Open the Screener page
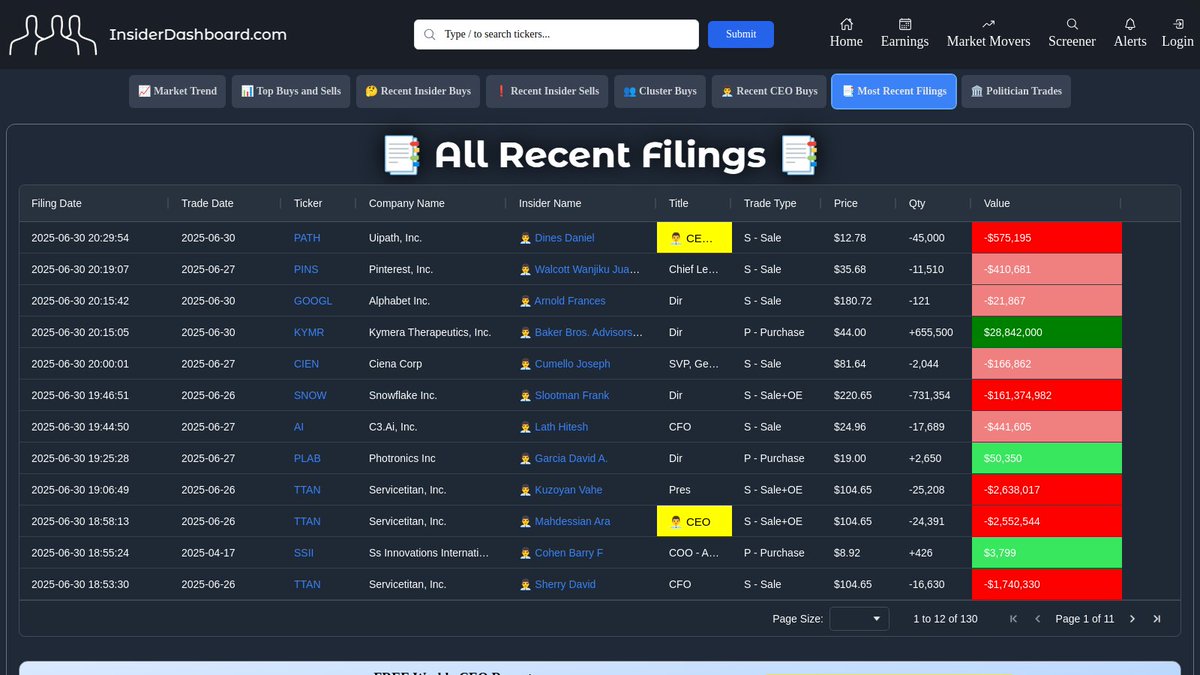Screen dimensions: 1200x675 pos(1072,33)
